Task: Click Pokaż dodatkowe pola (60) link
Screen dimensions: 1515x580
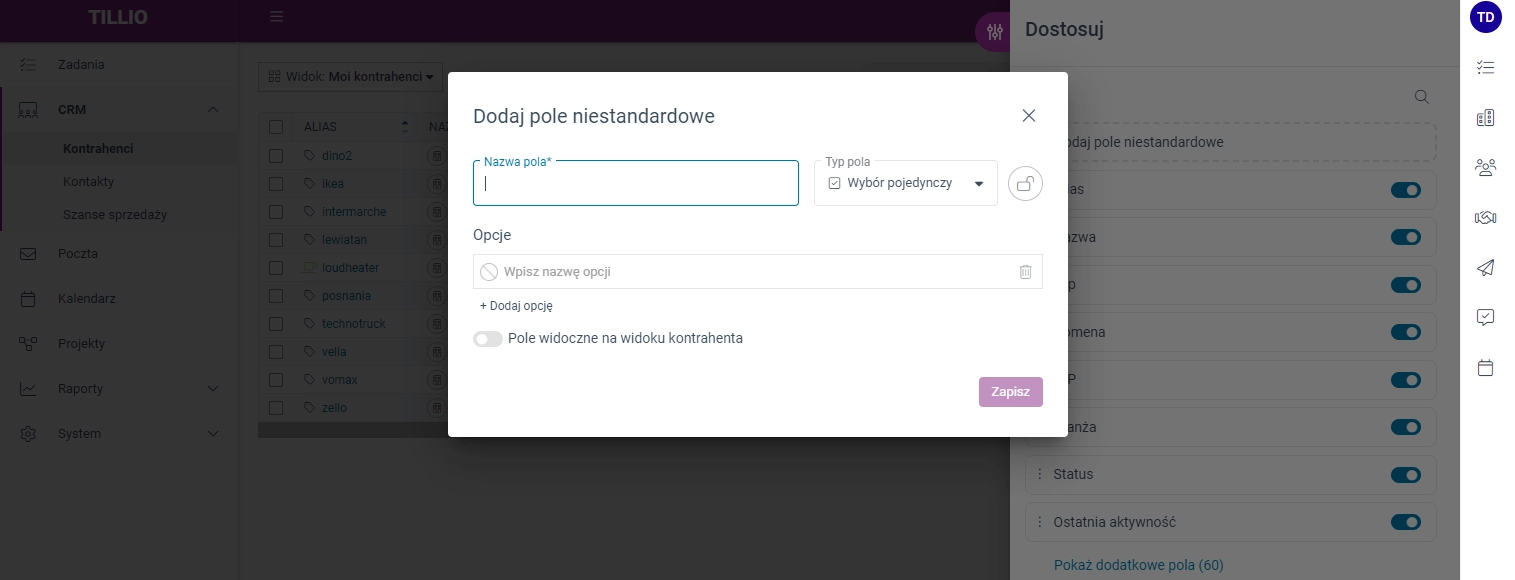Action: (1139, 566)
